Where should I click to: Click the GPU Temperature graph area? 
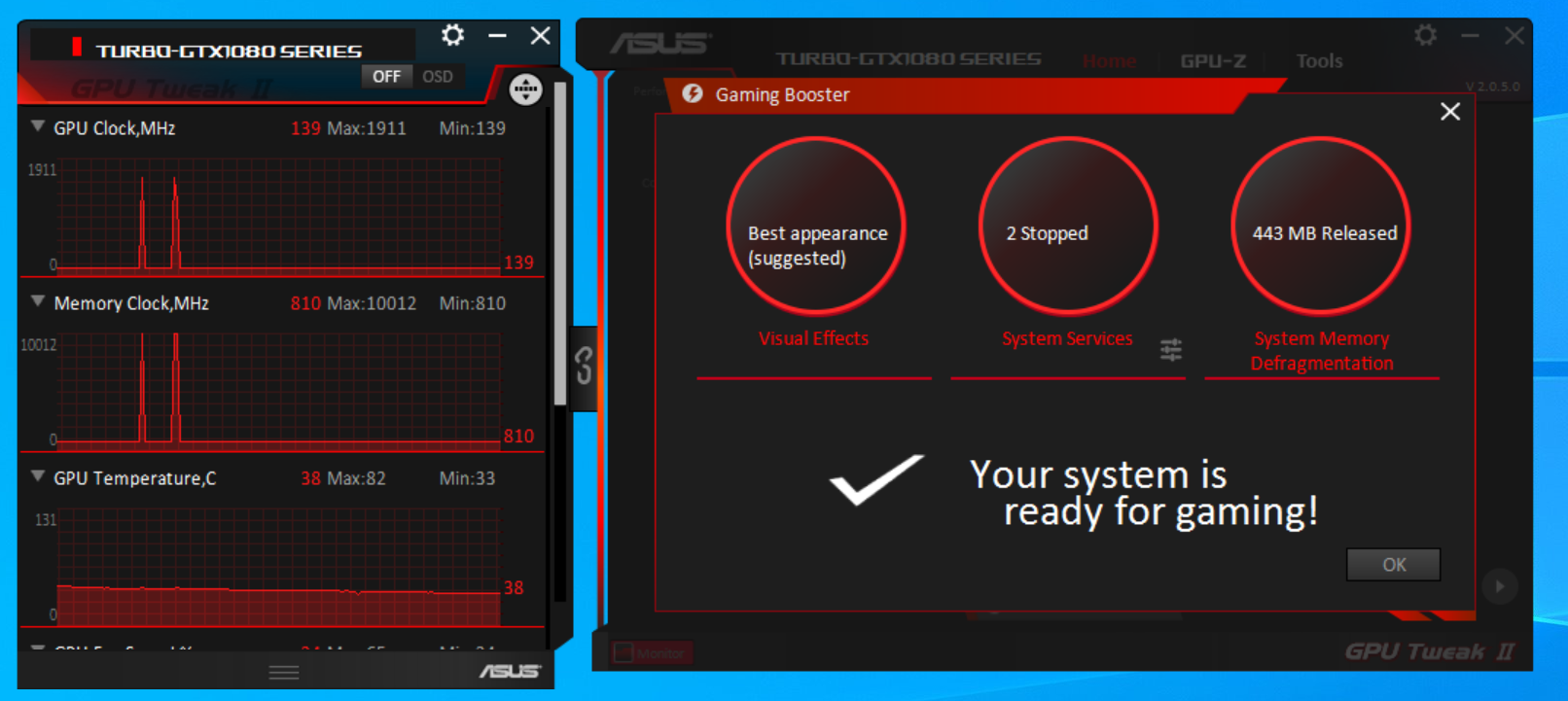click(279, 567)
